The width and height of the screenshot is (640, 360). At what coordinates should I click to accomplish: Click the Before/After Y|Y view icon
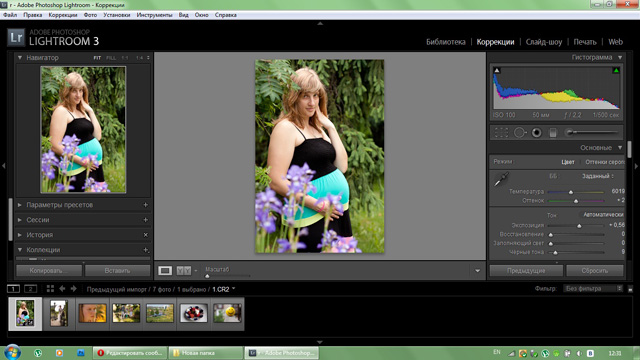click(x=184, y=270)
